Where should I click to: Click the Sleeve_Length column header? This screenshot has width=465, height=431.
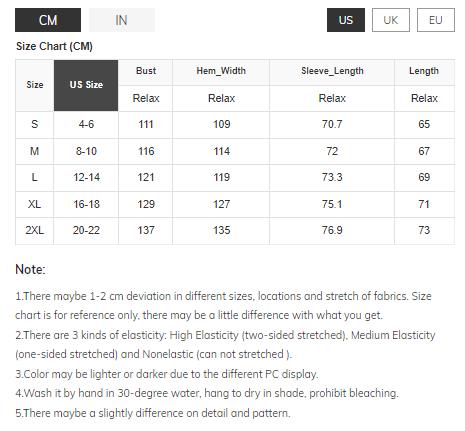tap(332, 71)
